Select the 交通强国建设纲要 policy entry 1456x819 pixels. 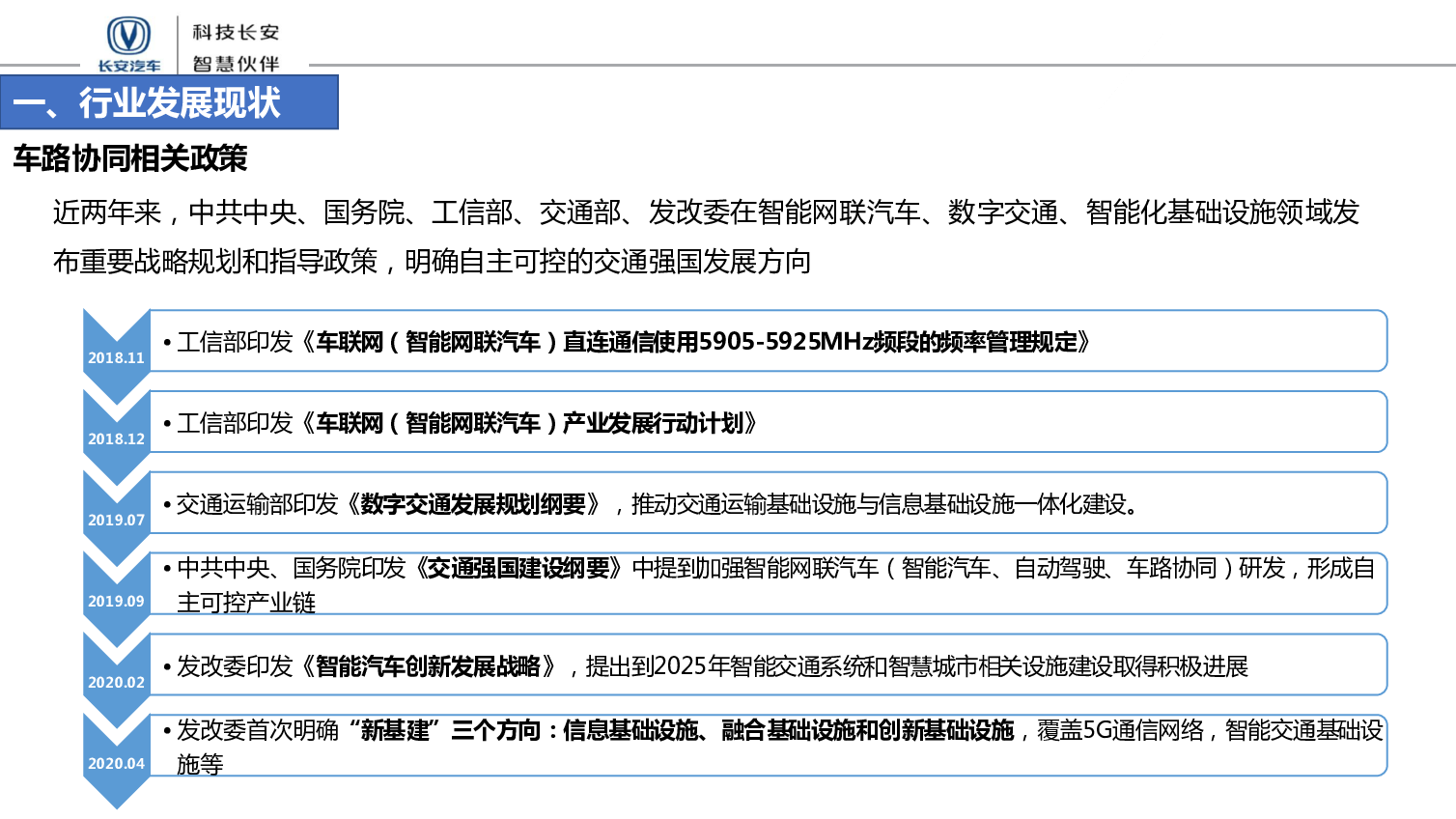(769, 584)
